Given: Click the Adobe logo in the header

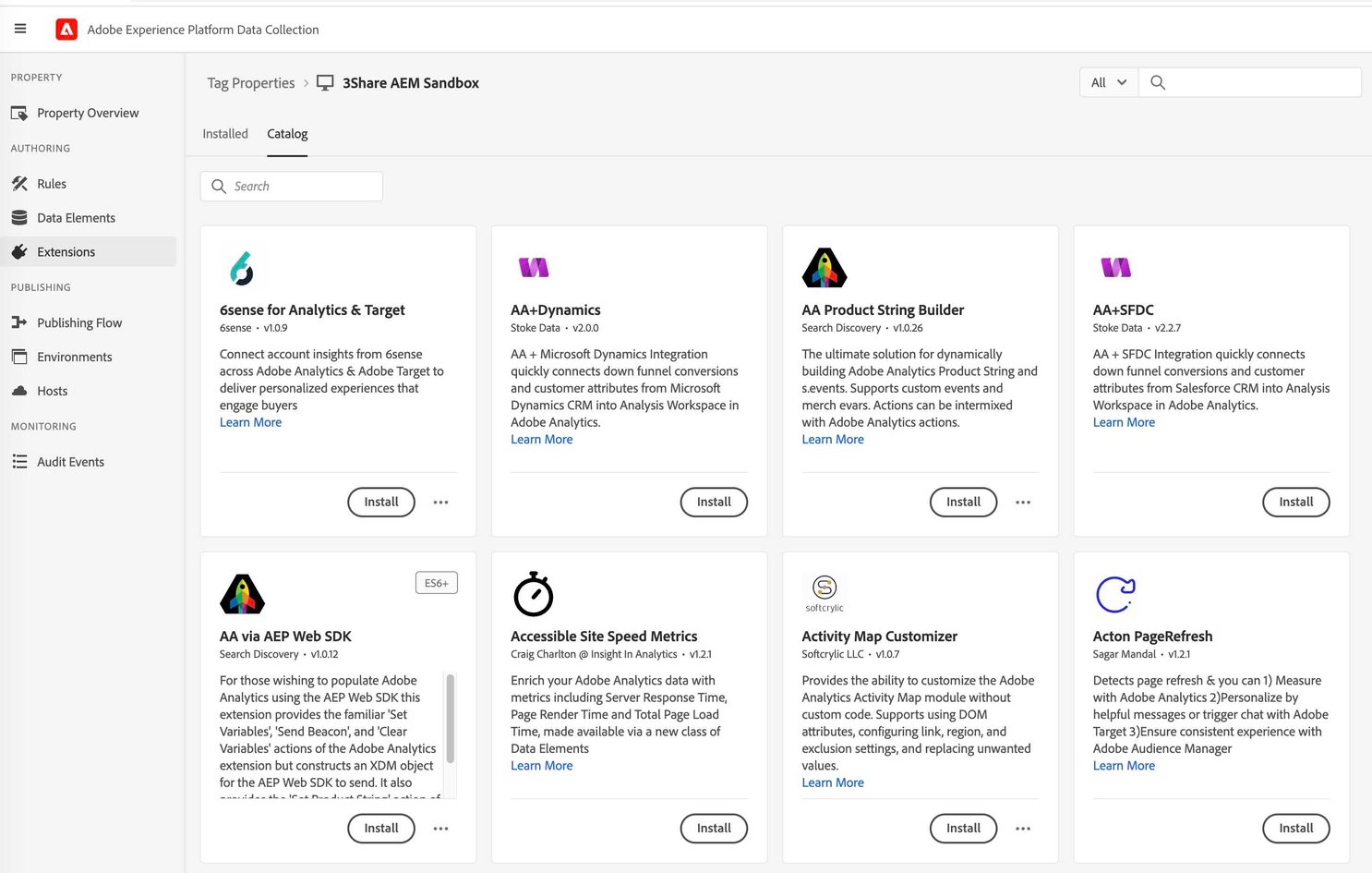Looking at the screenshot, I should tap(66, 29).
